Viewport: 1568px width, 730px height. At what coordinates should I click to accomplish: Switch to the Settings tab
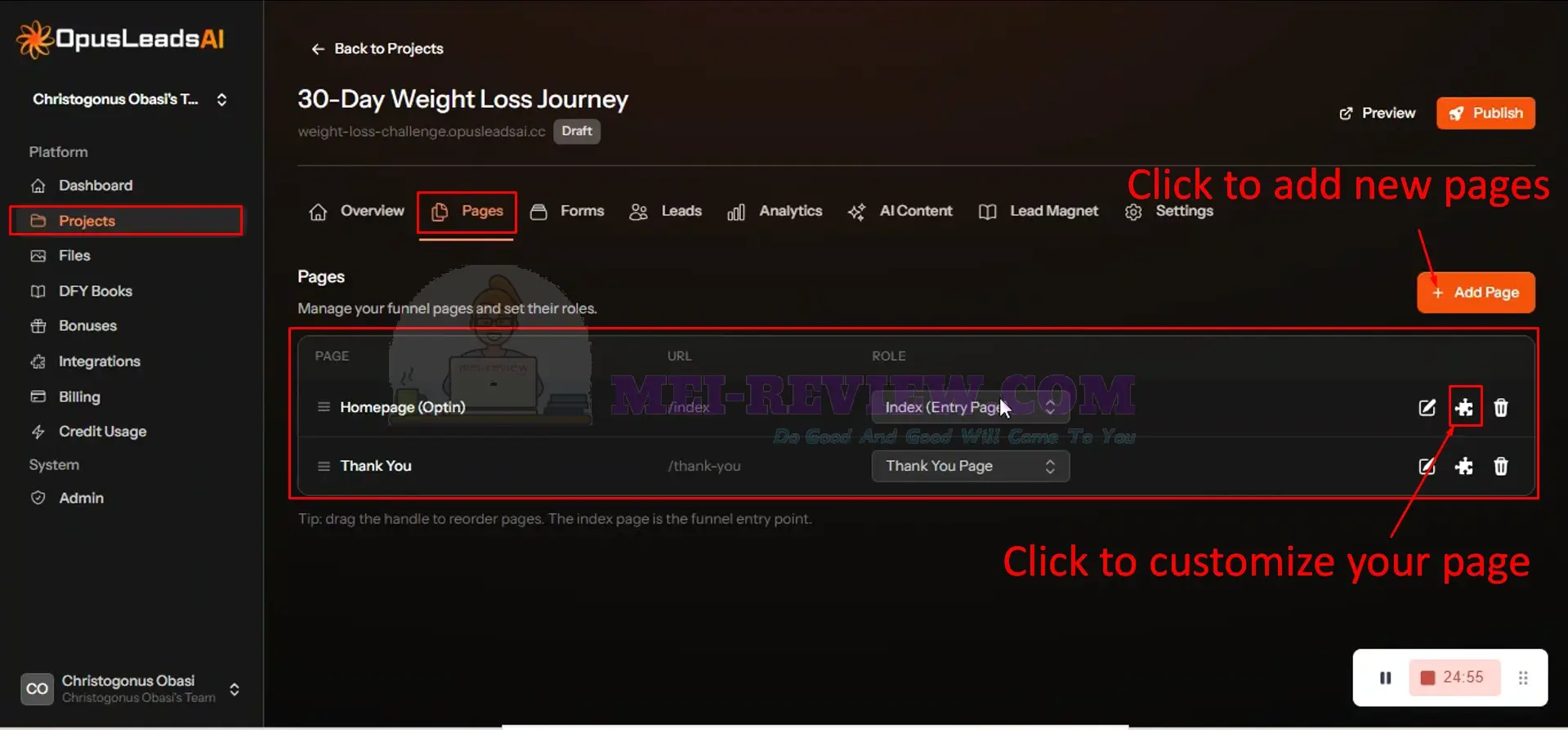click(x=1168, y=212)
